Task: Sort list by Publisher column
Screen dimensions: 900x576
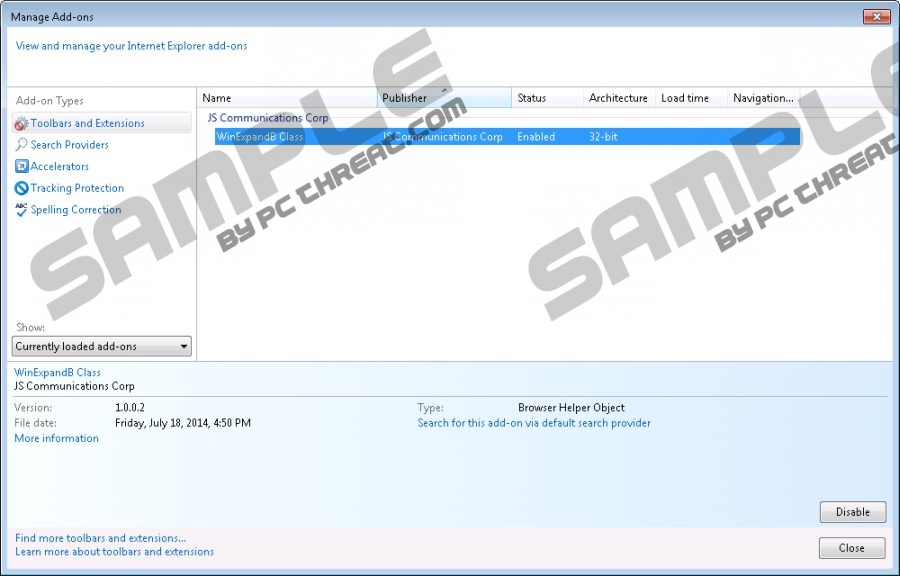Action: pyautogui.click(x=444, y=98)
